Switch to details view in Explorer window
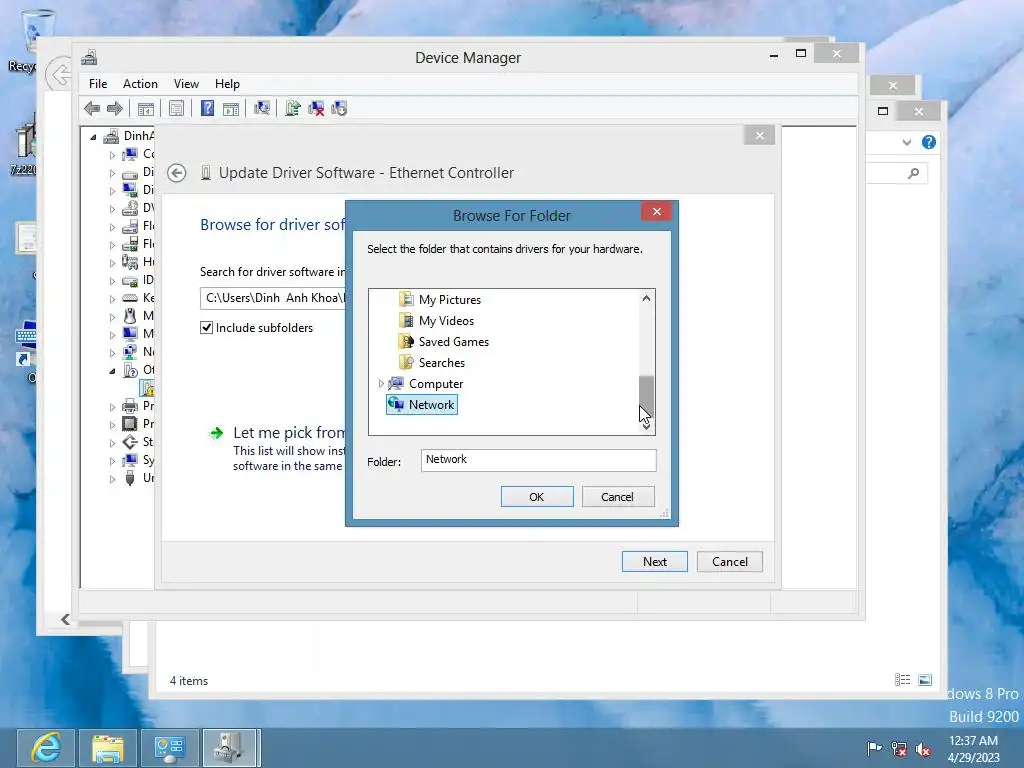This screenshot has width=1024, height=768. point(903,680)
